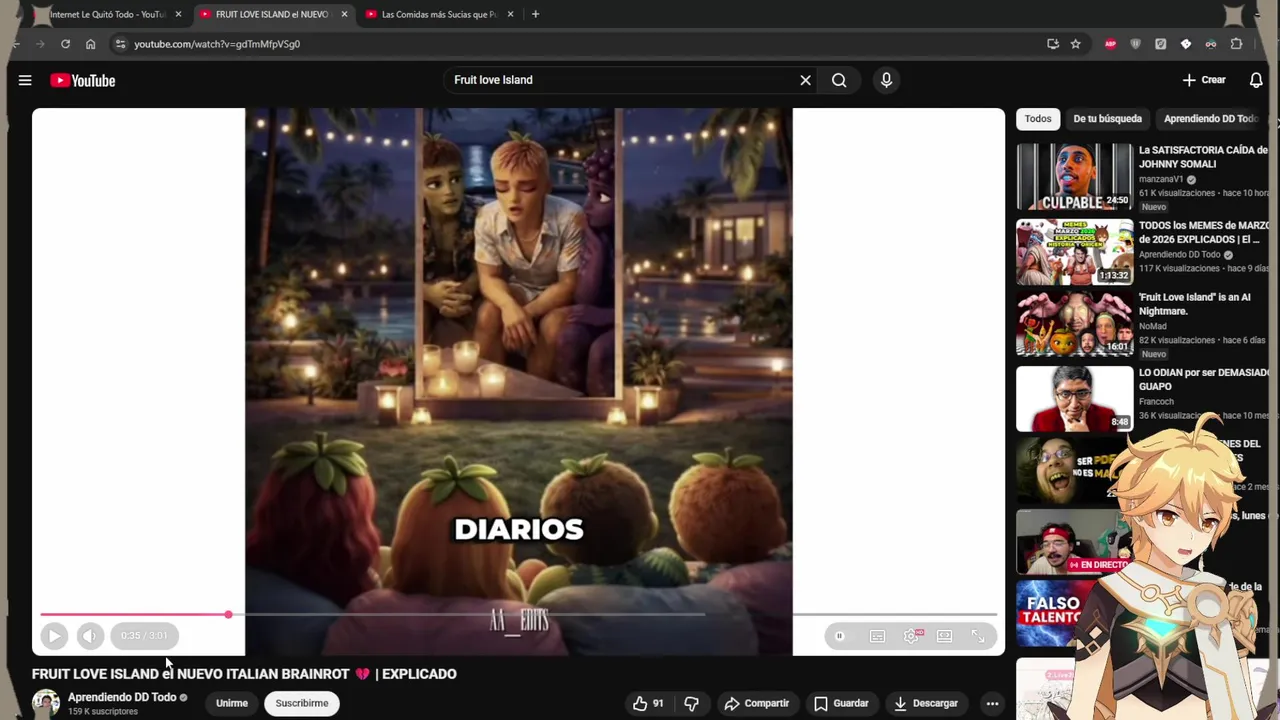Start voice search with the microphone
Viewport: 1280px width, 720px height.
886,80
